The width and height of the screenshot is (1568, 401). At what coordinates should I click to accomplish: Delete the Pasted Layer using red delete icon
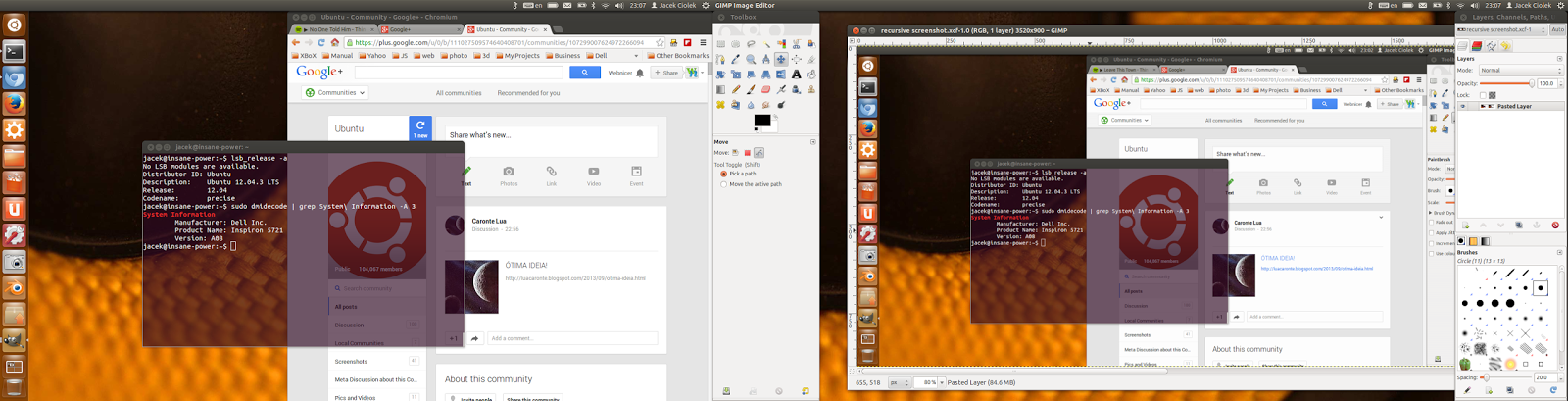pyautogui.click(x=1555, y=225)
